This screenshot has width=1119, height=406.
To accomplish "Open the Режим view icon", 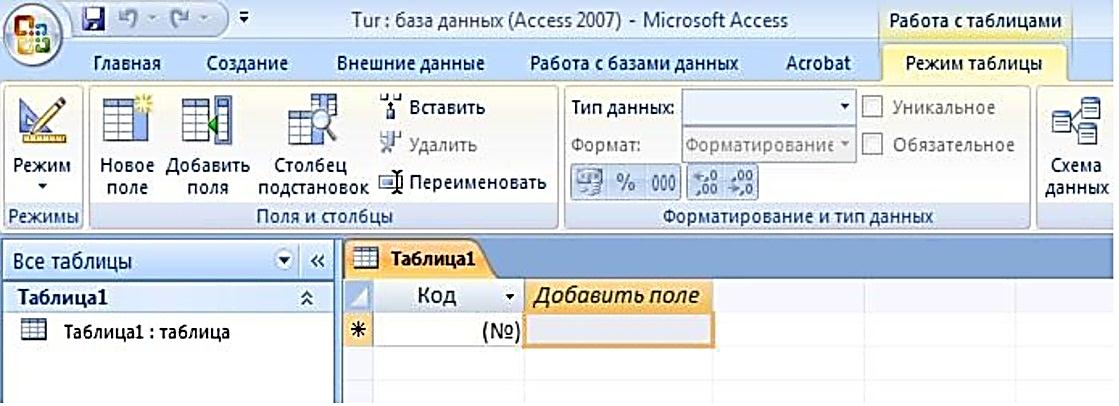I will click(x=42, y=118).
